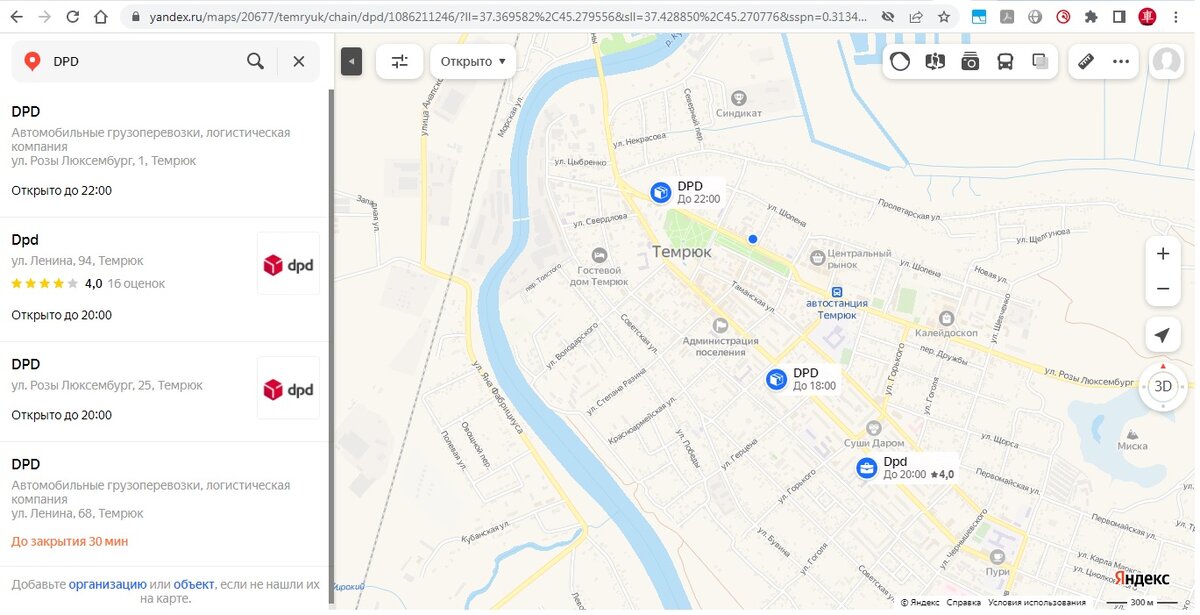Zoom out the map
The height and width of the screenshot is (615, 1200).
[x=1162, y=289]
